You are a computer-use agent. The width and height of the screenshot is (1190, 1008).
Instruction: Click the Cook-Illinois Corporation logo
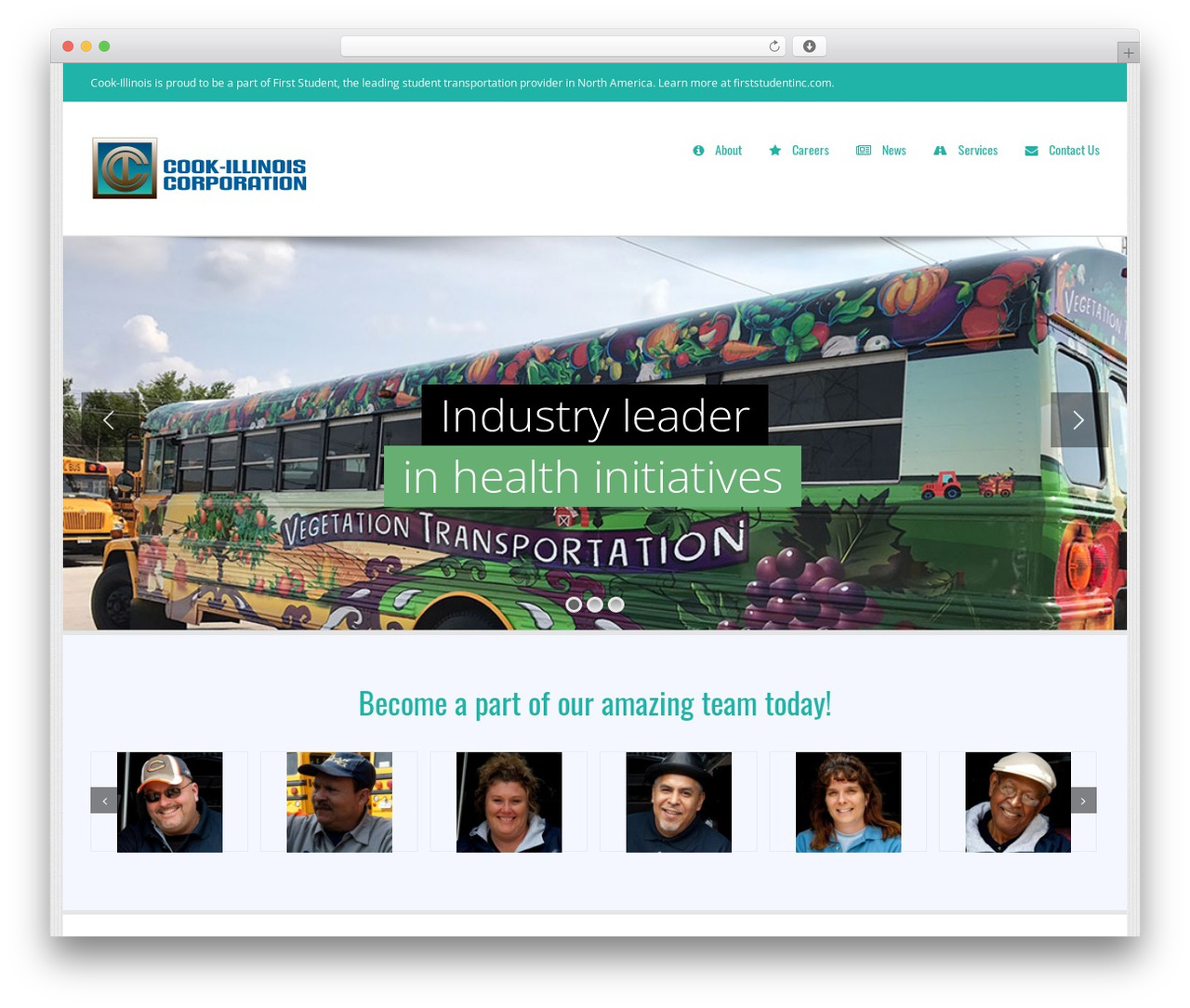200,168
